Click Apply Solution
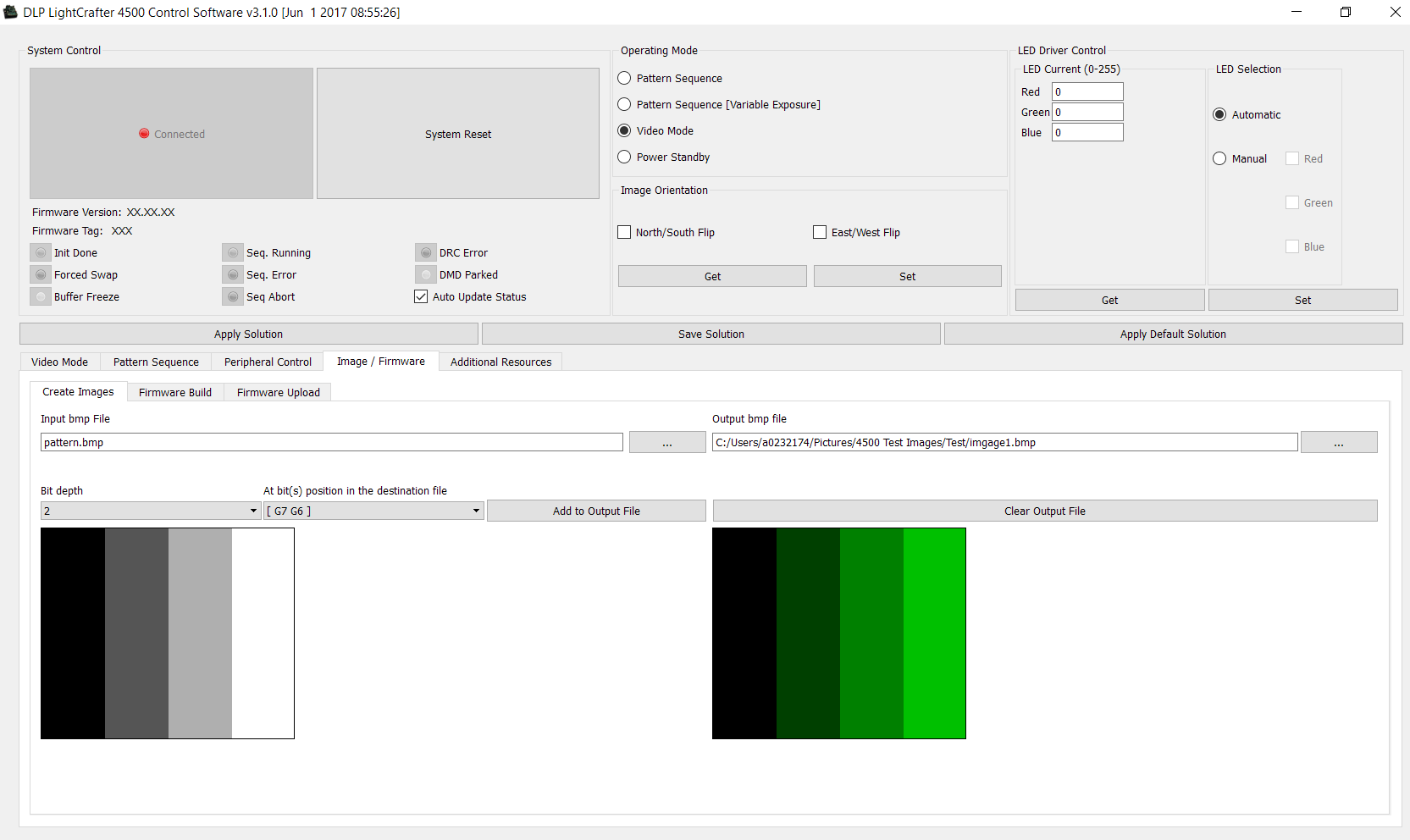The width and height of the screenshot is (1410, 840). [248, 334]
